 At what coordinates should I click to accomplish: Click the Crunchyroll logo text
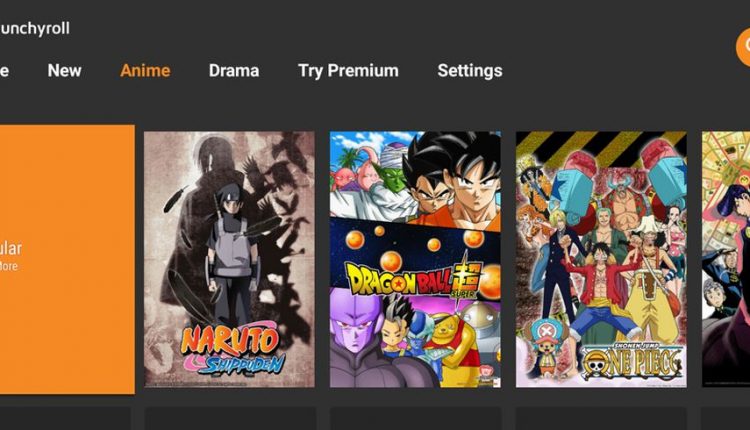[x=34, y=28]
